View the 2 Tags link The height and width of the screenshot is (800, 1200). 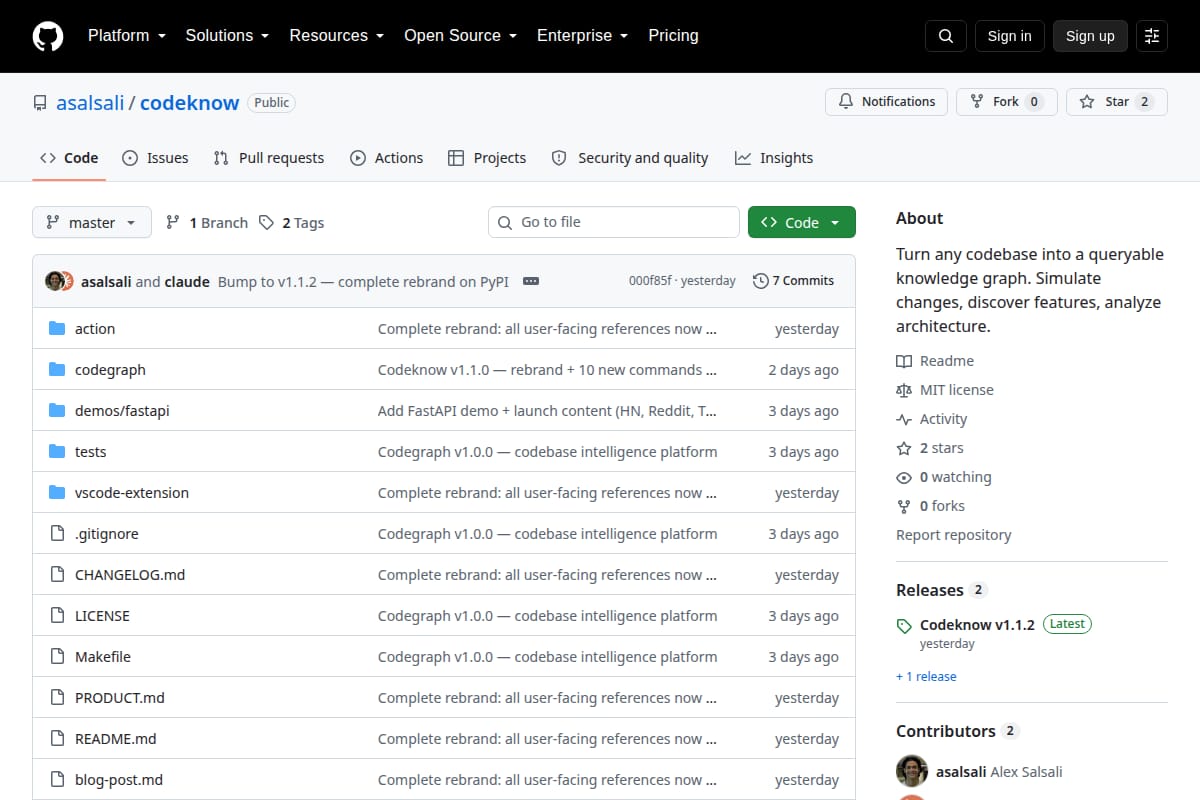click(x=292, y=223)
